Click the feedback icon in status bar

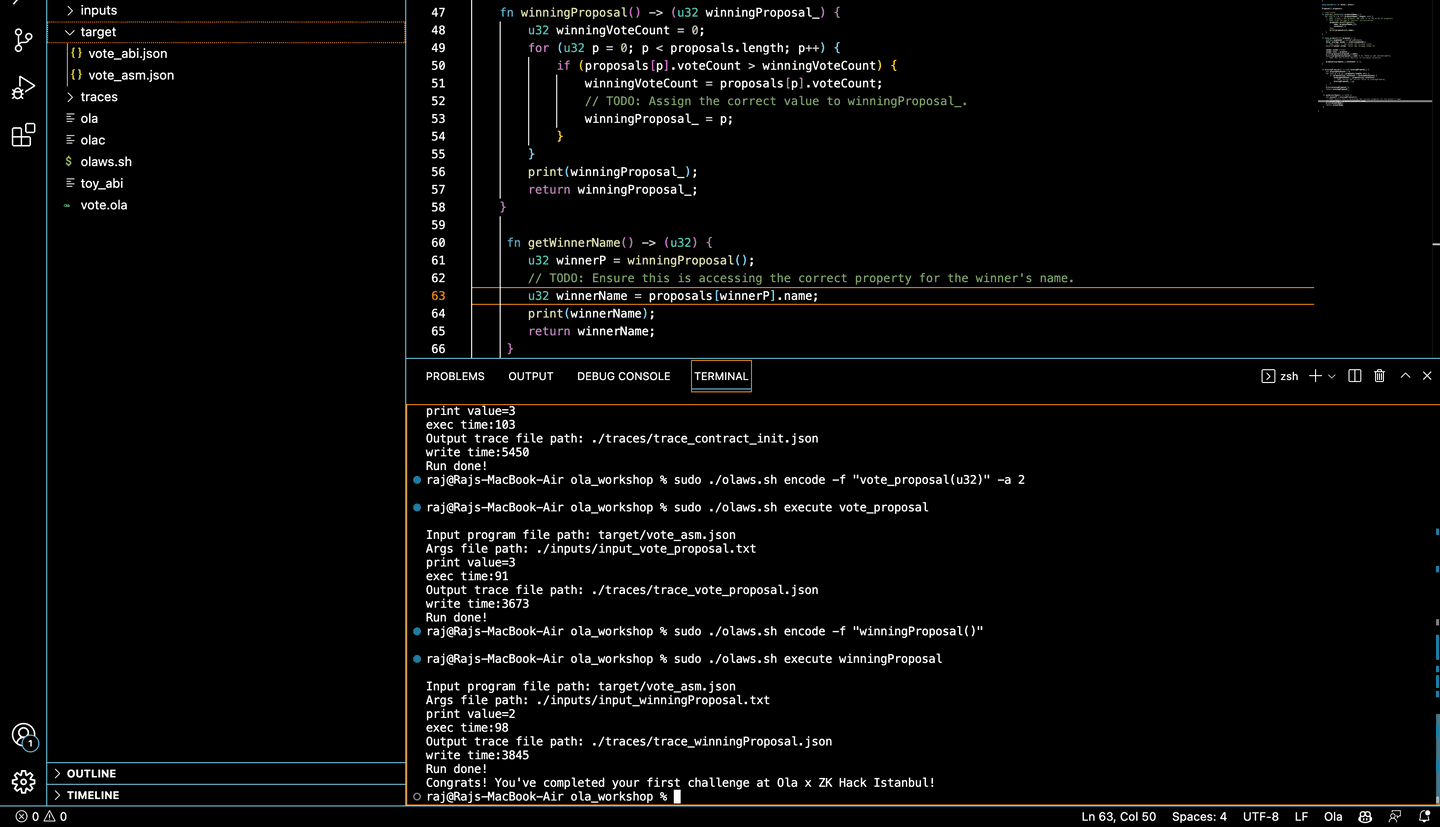click(1396, 817)
